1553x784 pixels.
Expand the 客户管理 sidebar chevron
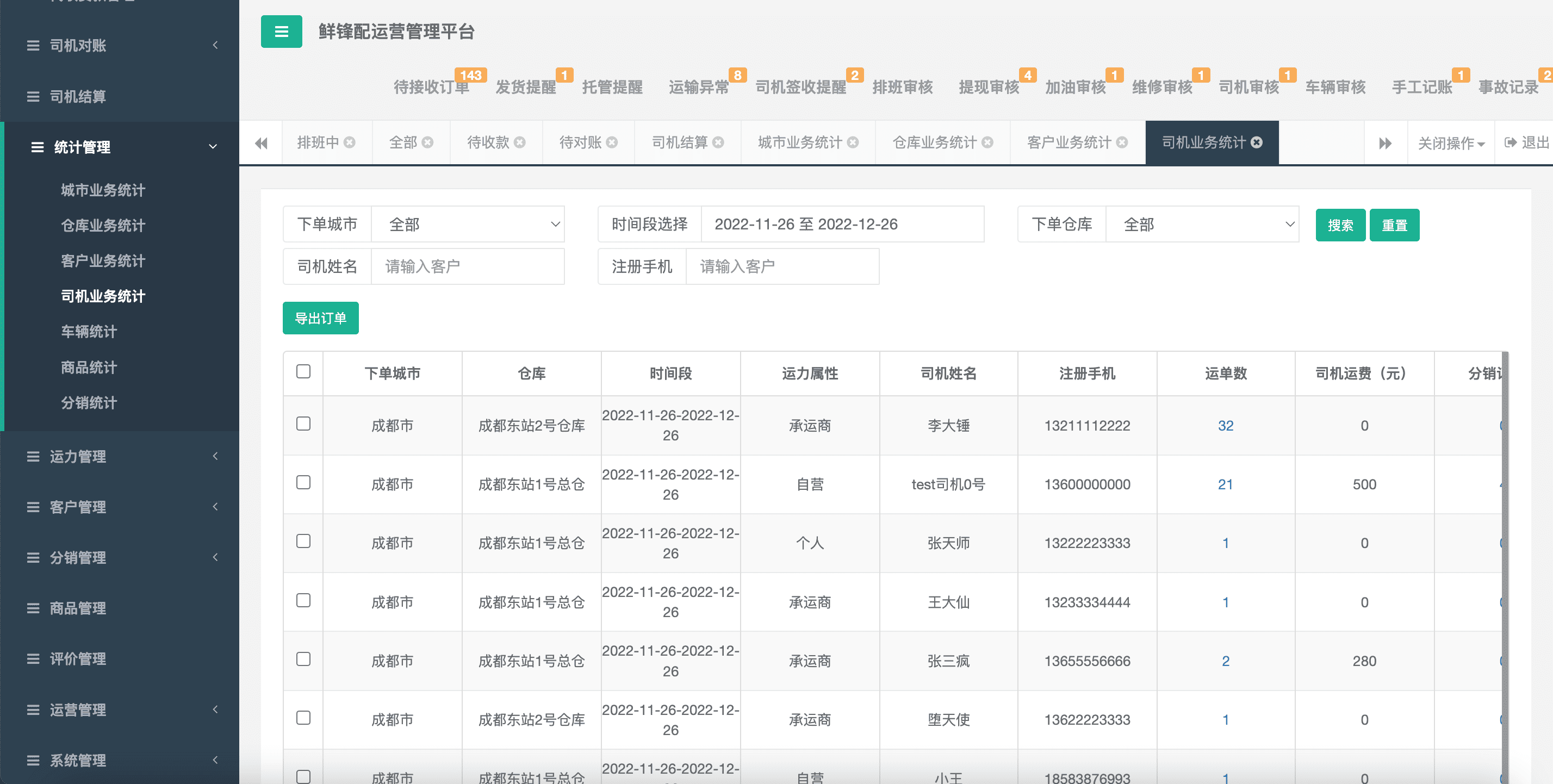coord(215,507)
